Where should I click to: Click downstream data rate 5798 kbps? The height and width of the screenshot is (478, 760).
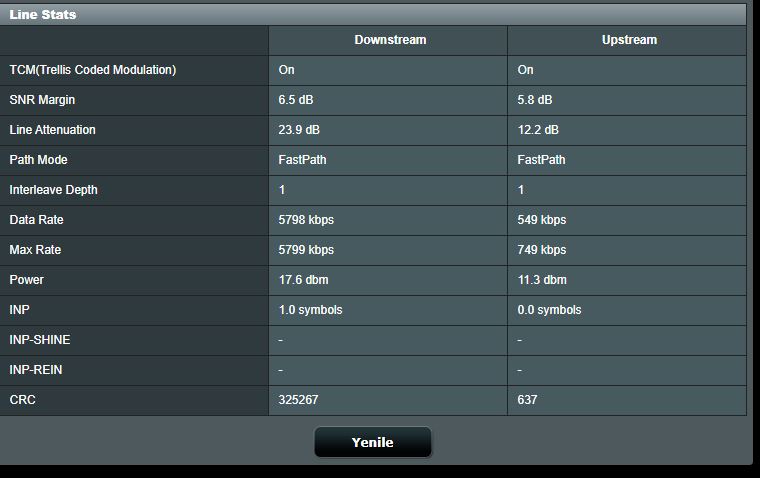pos(306,220)
